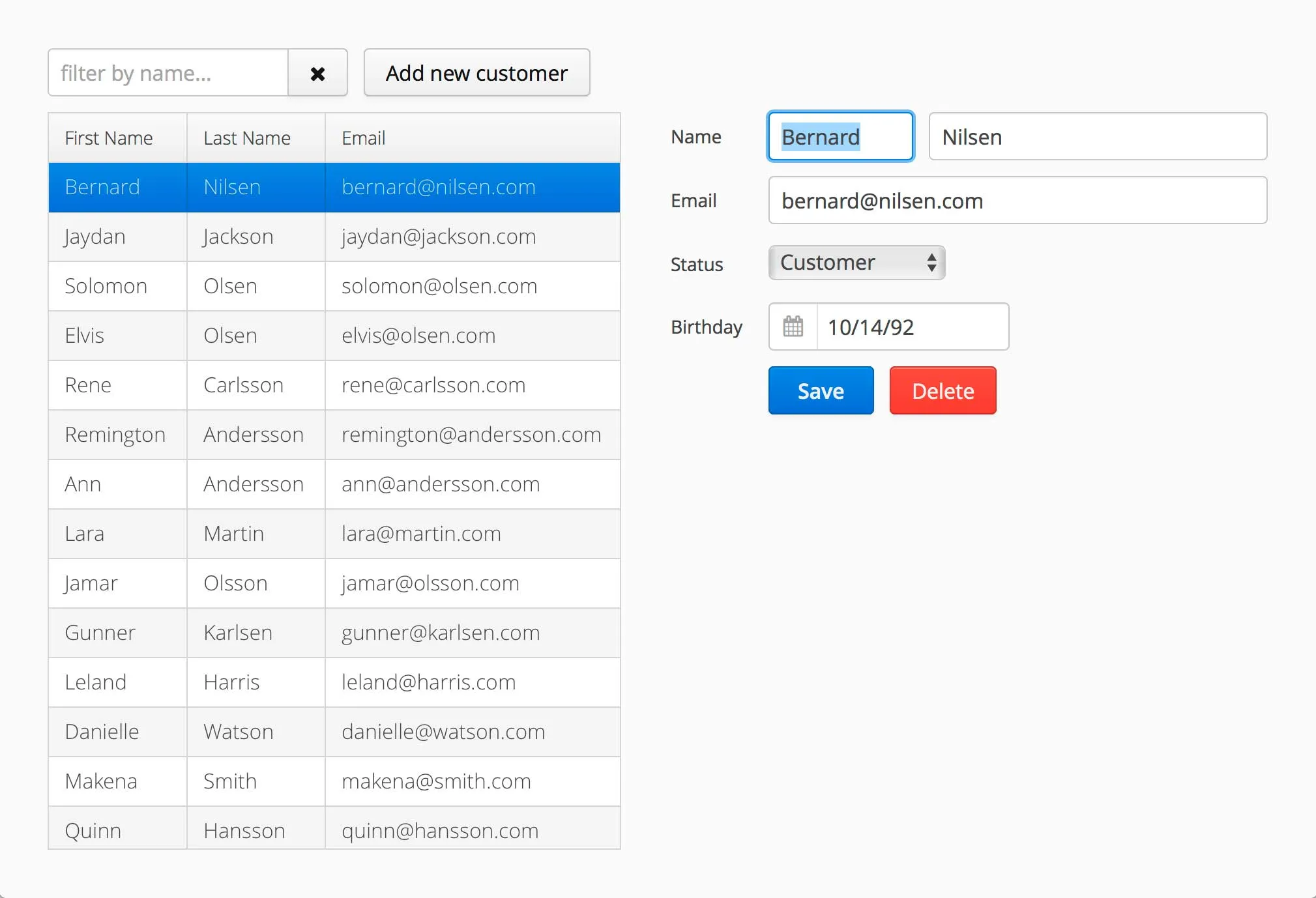Open the Status dropdown showing Customer
This screenshot has height=898, width=1316.
(856, 263)
